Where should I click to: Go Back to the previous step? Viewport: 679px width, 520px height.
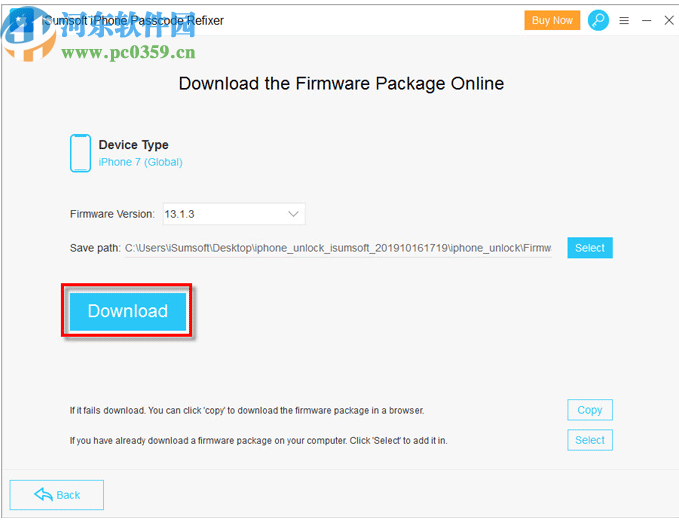tap(57, 495)
